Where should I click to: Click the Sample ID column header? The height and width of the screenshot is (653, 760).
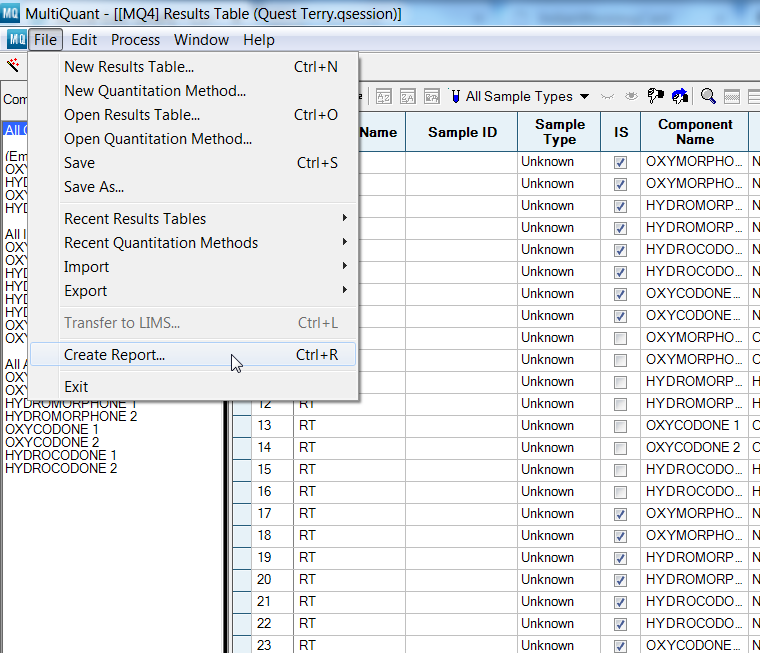pyautogui.click(x=462, y=132)
